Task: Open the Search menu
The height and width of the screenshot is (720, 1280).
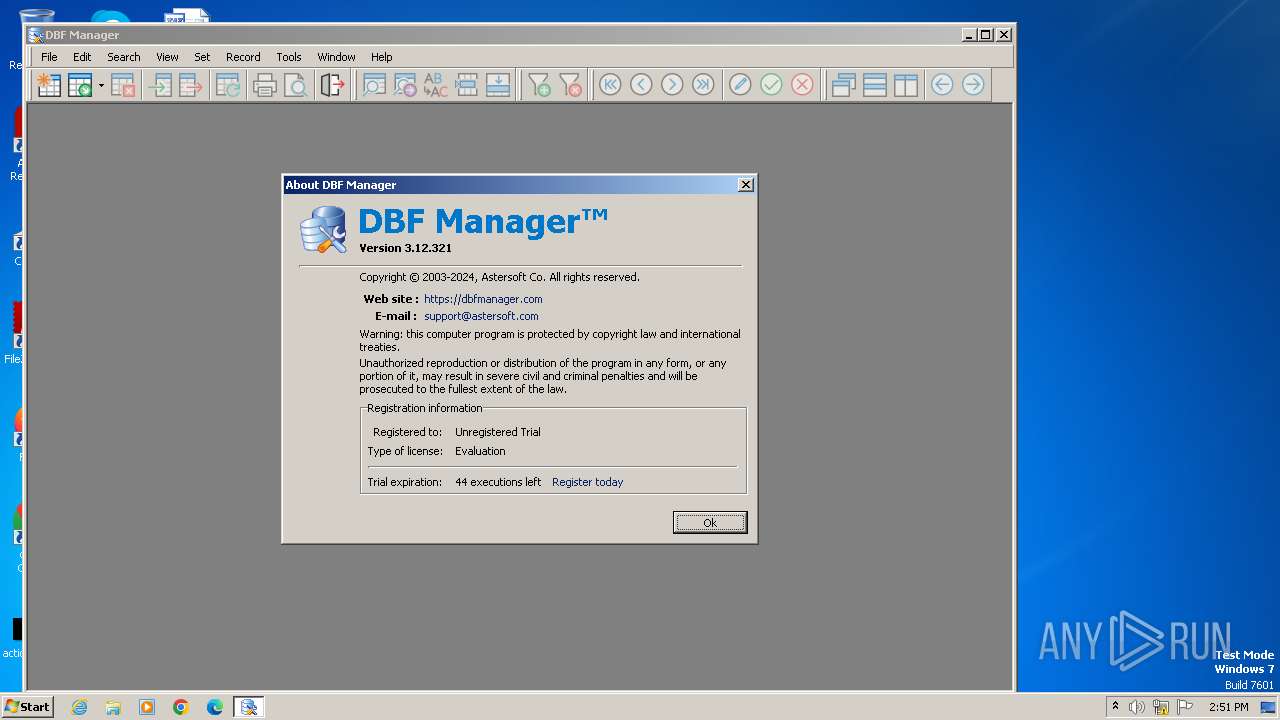Action: pyautogui.click(x=124, y=57)
